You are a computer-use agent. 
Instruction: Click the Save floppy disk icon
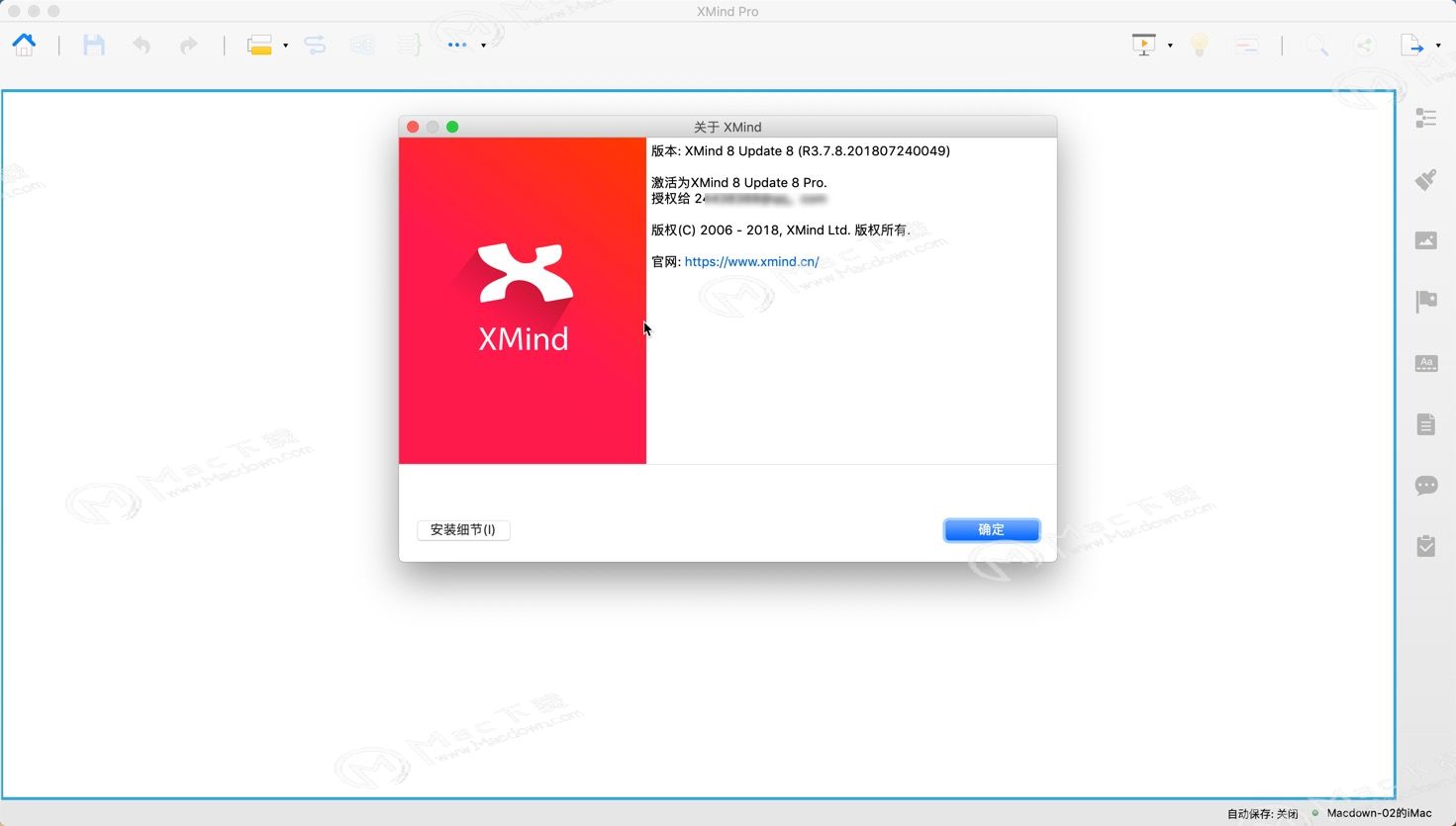tap(94, 45)
